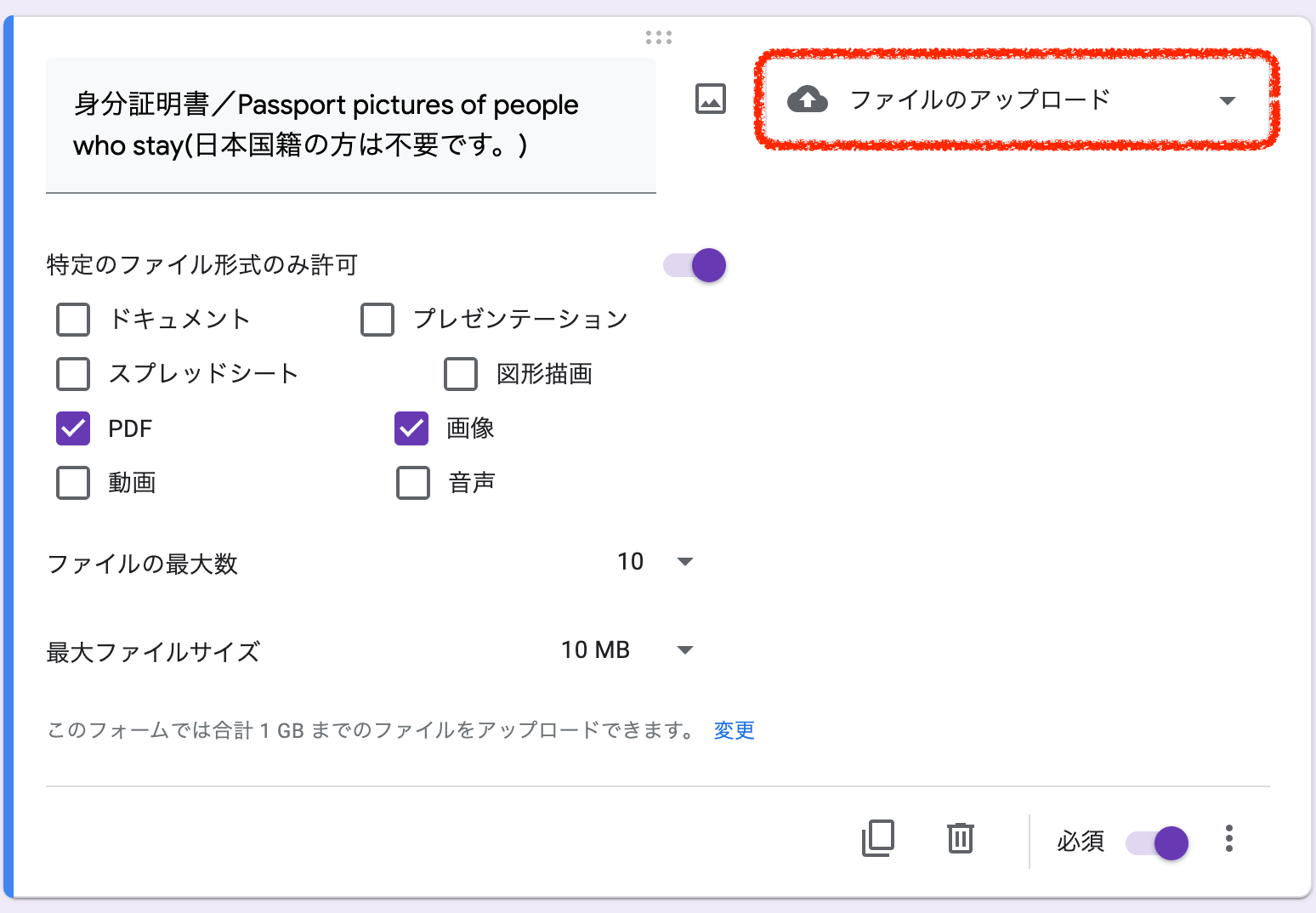This screenshot has width=1316, height=913.
Task: Uncheck the 画像 checkbox
Action: (411, 428)
